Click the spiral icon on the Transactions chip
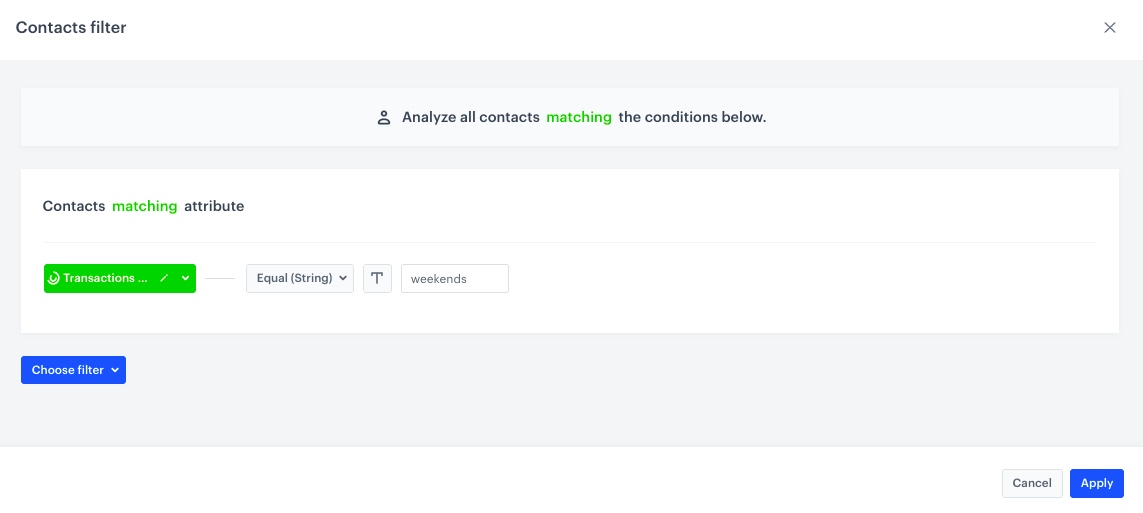 (x=54, y=279)
